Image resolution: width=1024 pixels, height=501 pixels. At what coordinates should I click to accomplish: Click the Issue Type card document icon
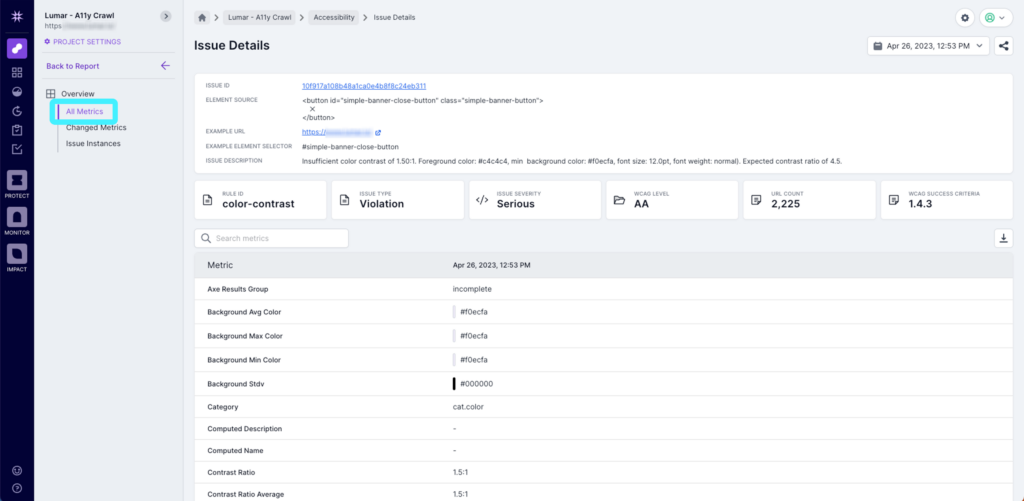coord(345,200)
